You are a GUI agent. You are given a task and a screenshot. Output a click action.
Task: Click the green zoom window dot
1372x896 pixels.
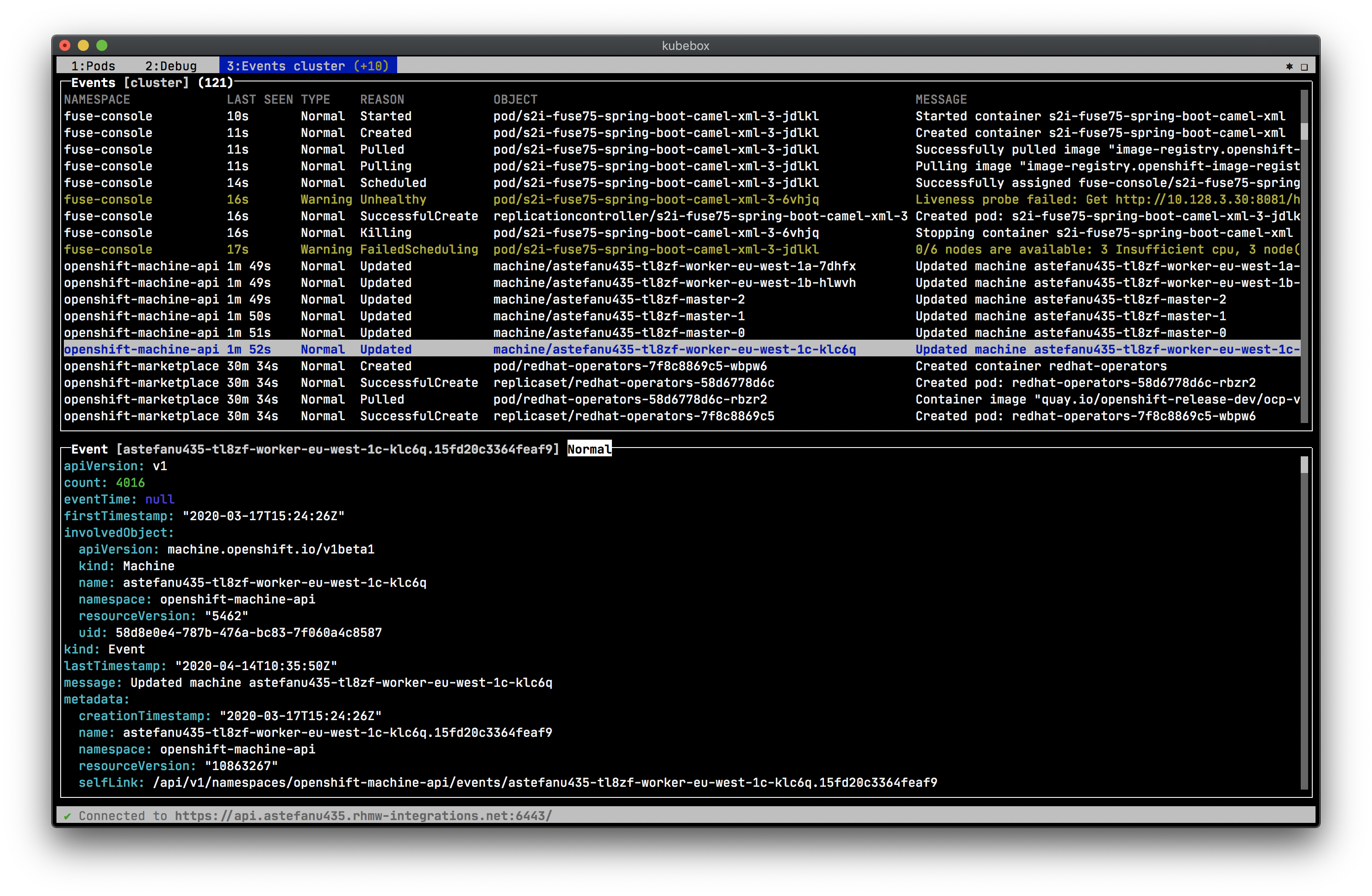pyautogui.click(x=102, y=45)
